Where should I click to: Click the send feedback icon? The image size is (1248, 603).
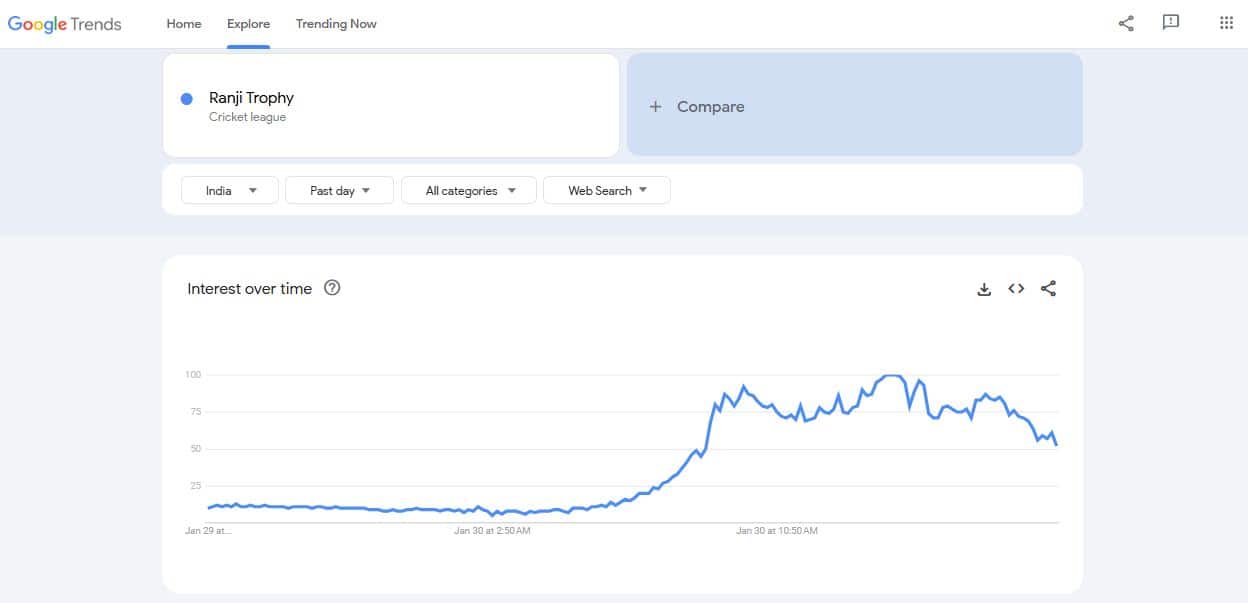[x=1171, y=23]
